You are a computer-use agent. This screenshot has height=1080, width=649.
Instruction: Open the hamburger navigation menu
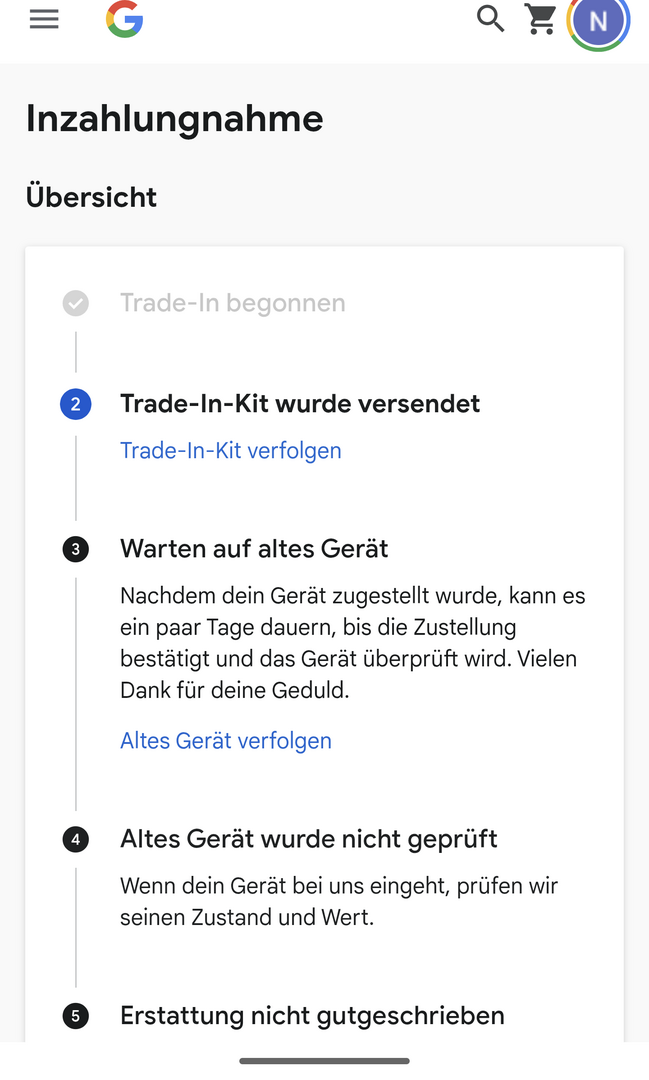click(44, 20)
